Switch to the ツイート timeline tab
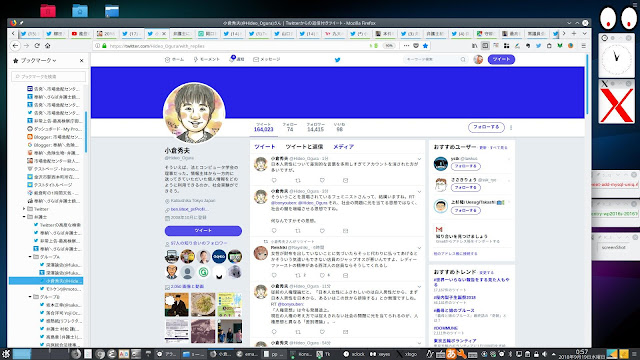The width and height of the screenshot is (640, 360). [264, 147]
